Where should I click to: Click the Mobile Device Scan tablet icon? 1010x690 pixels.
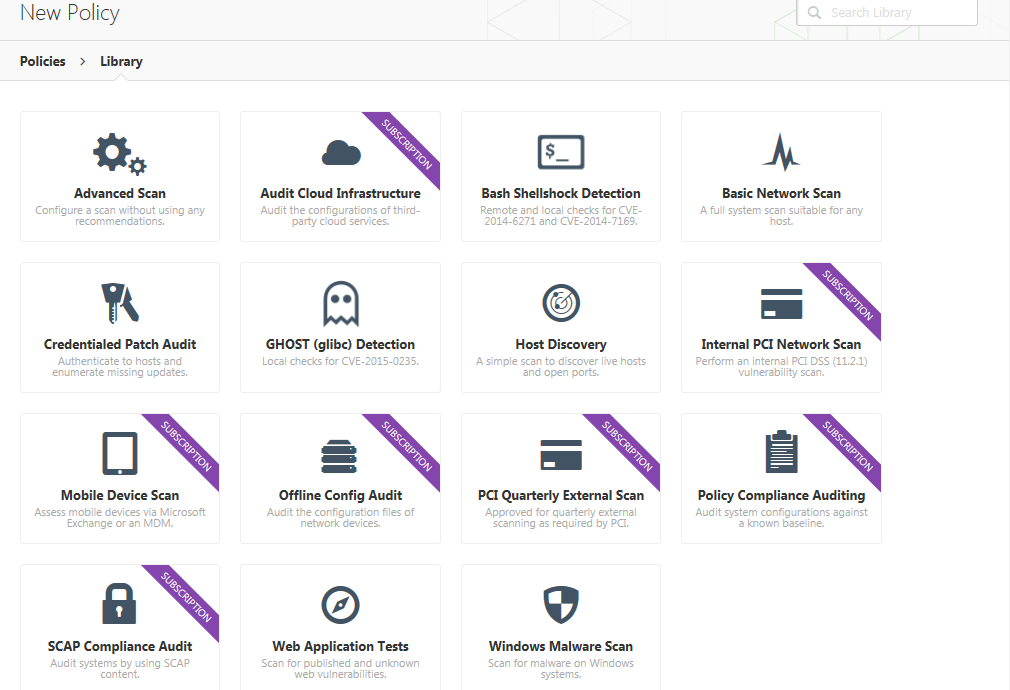tap(120, 454)
